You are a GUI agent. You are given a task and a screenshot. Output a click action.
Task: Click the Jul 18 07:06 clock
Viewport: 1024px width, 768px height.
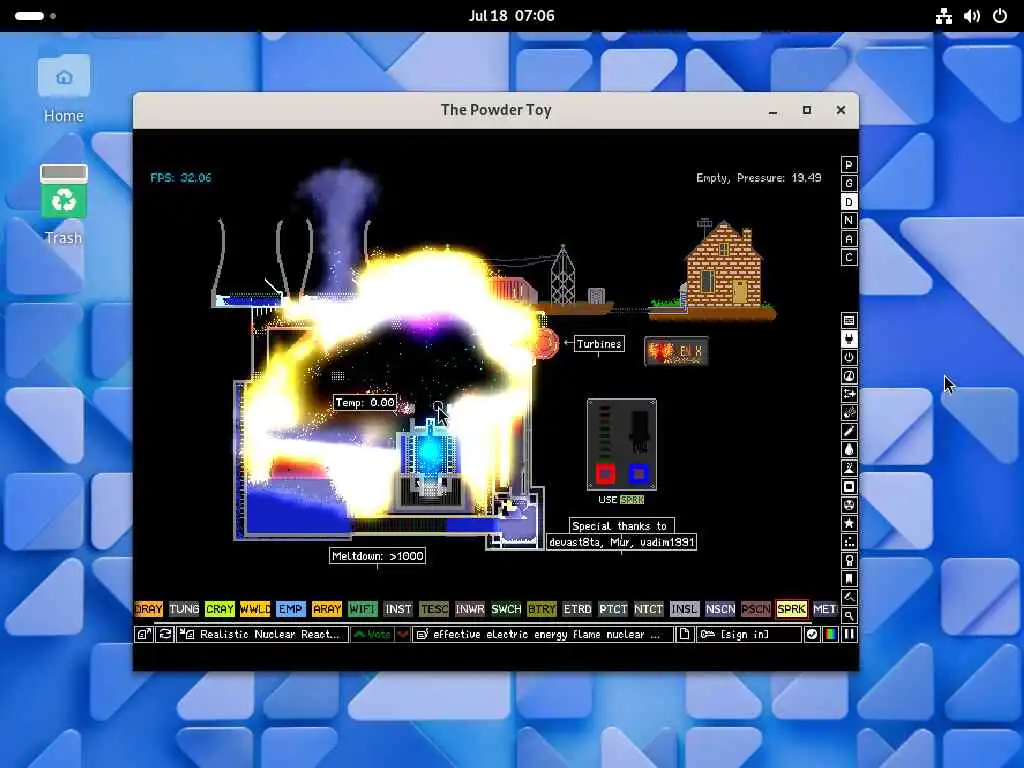coord(511,16)
